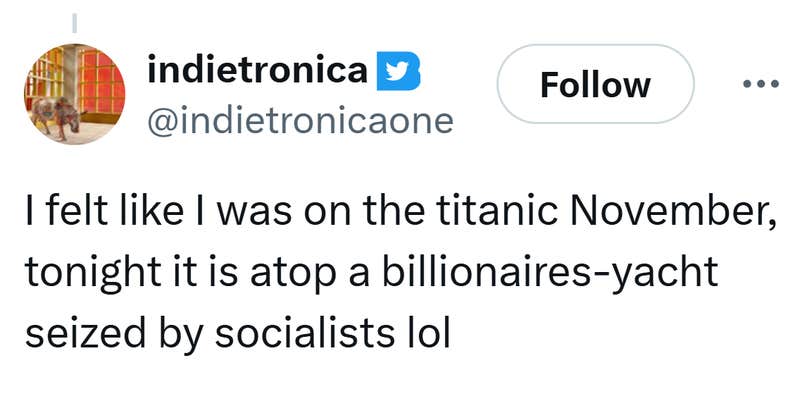This screenshot has width=800, height=401.
Task: Click the word 'Follow' inside the pill button
Action: click(595, 84)
